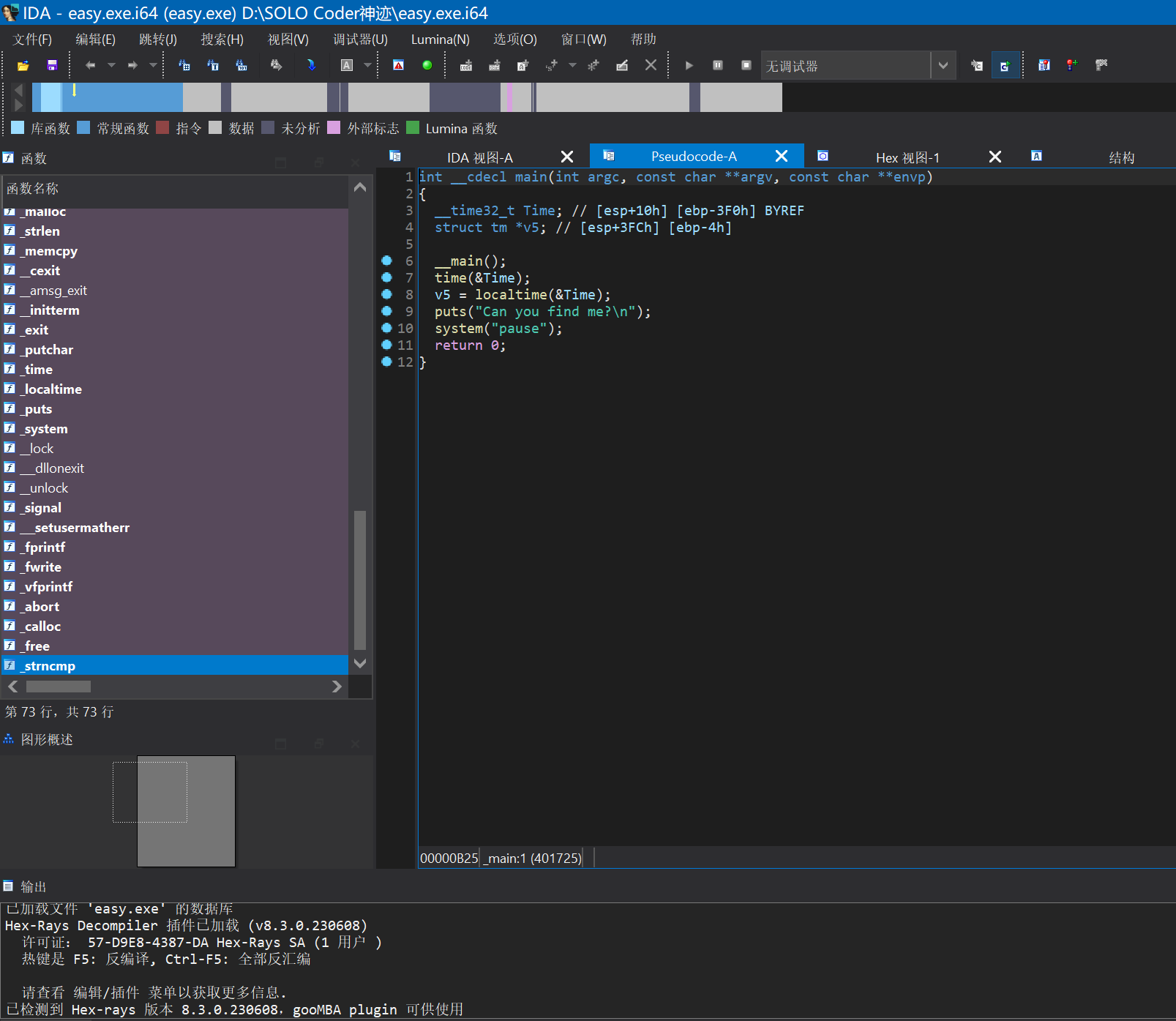
Task: Save the database with the floppy icon
Action: click(51, 66)
